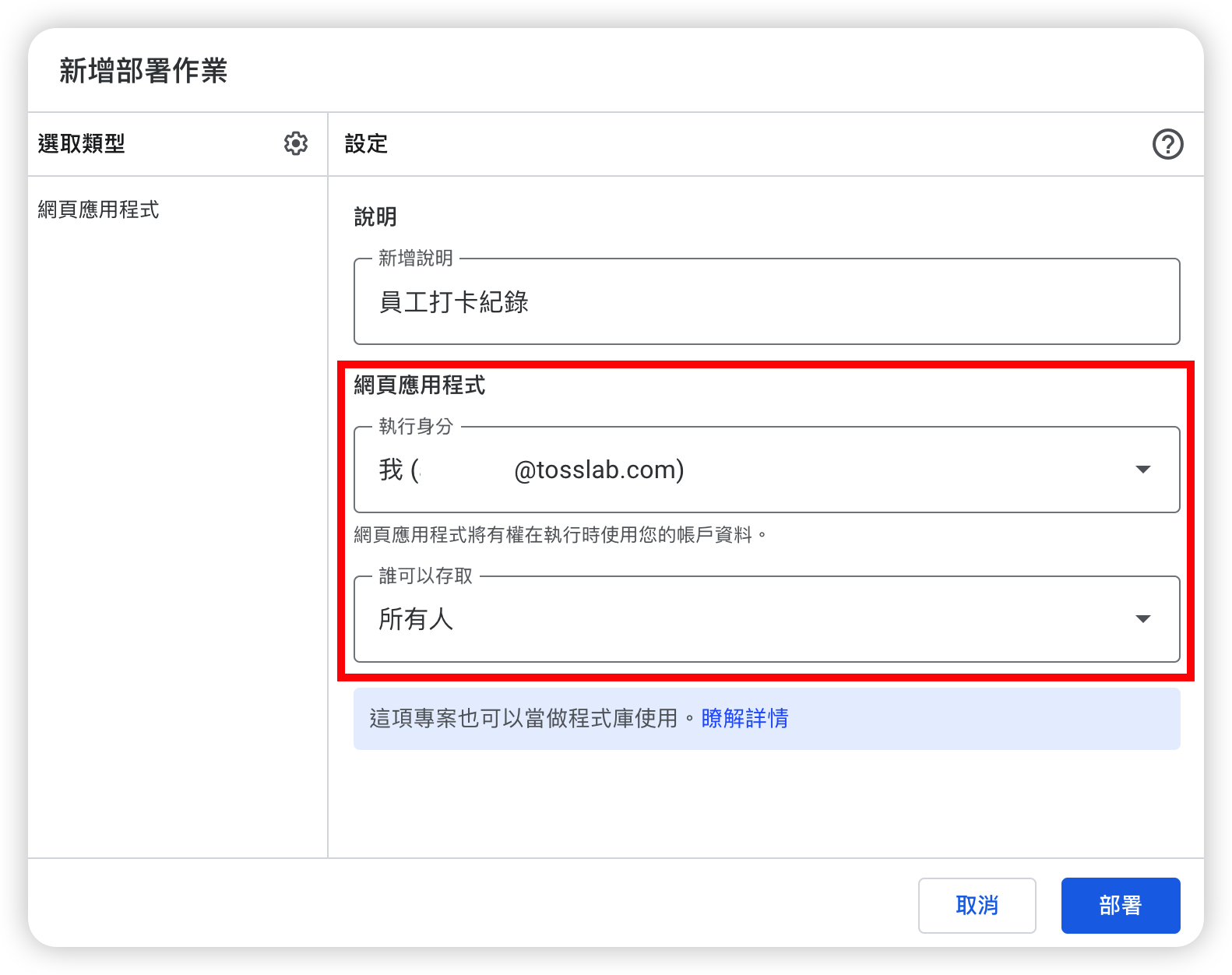Click the 新增說明 description input field
This screenshot has height=975, width=1232.
(766, 302)
